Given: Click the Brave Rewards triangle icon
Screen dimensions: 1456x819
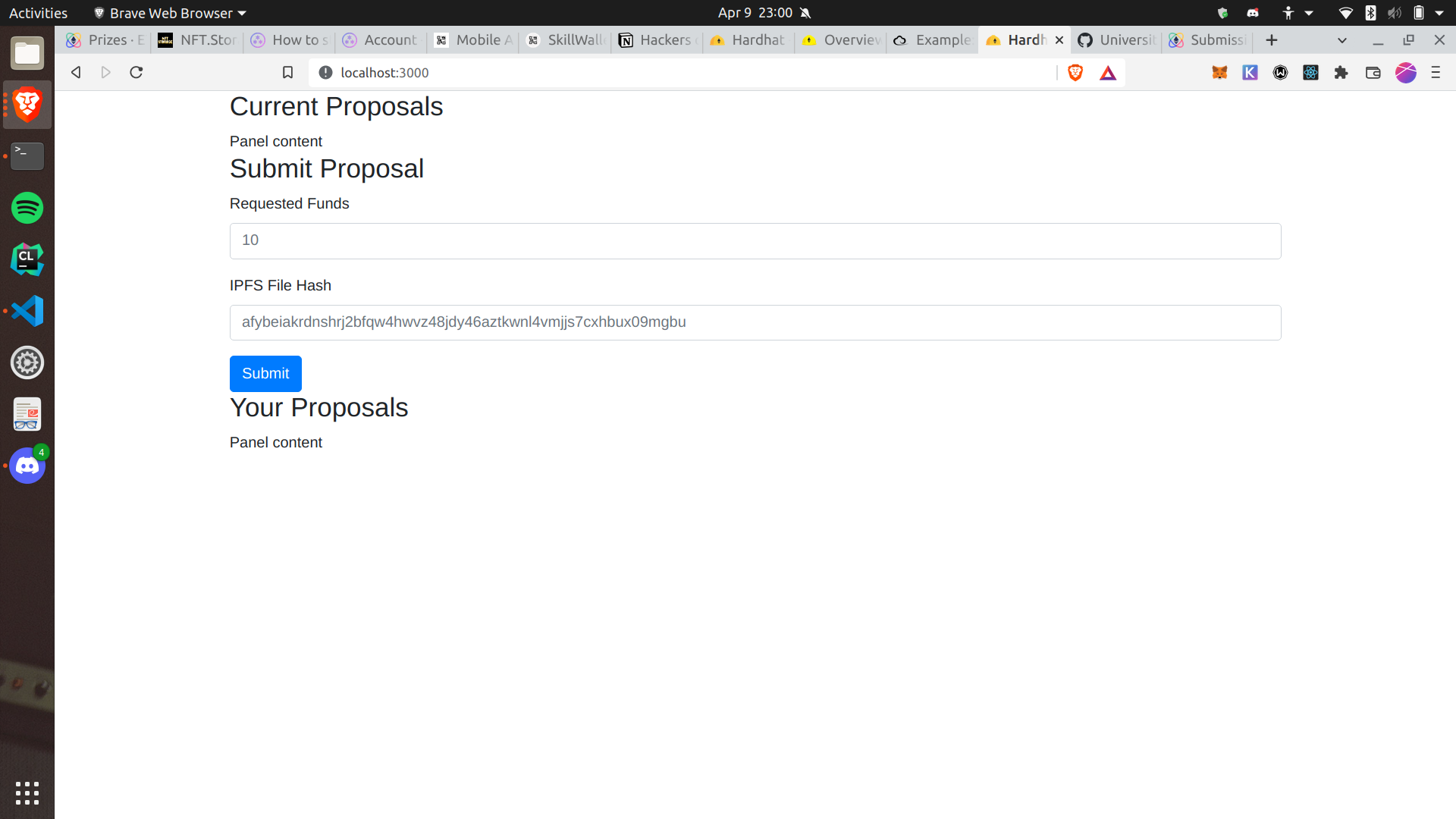Looking at the screenshot, I should pos(1108,72).
